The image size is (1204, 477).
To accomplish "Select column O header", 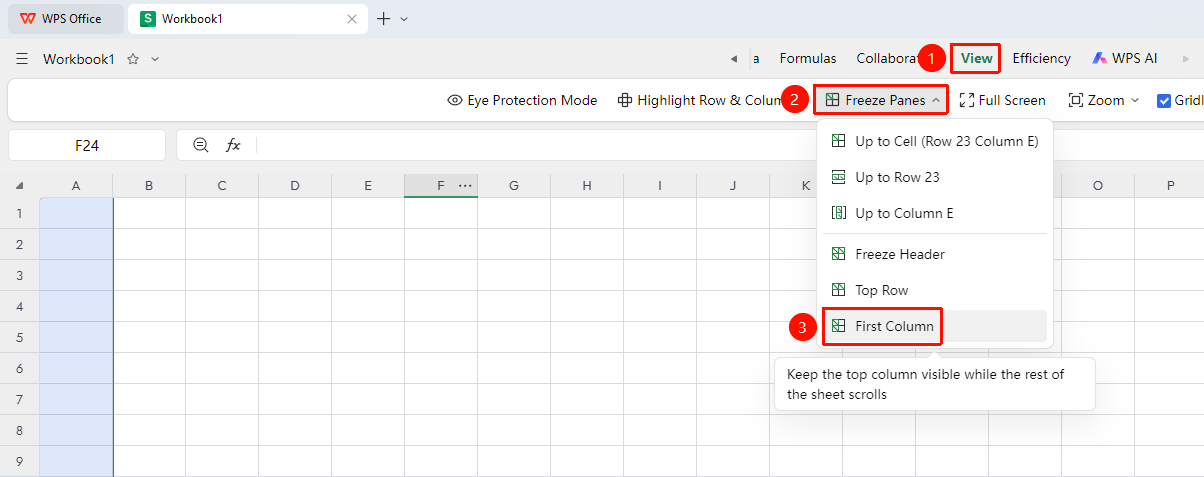I will [x=1098, y=185].
